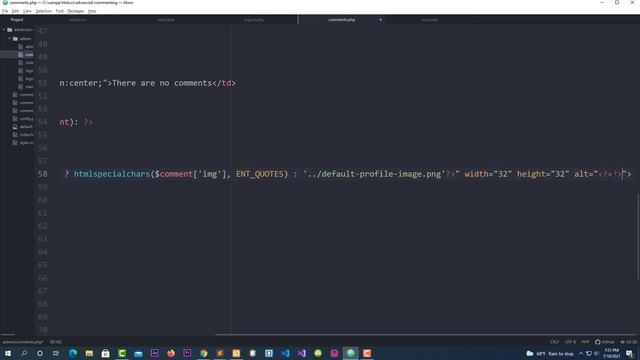
Task: Click the htmlspecialchars function text
Action: (112, 174)
